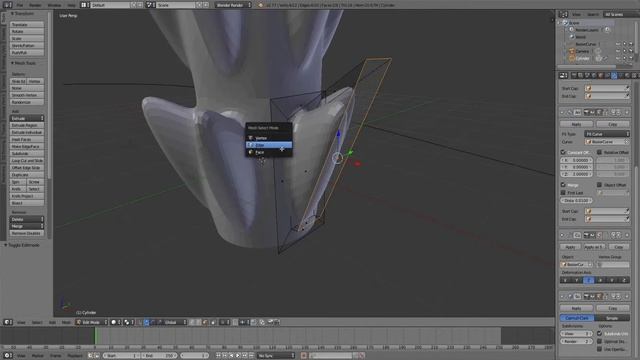
Task: Toggle the Optimal Display checkbox
Action: (599, 341)
